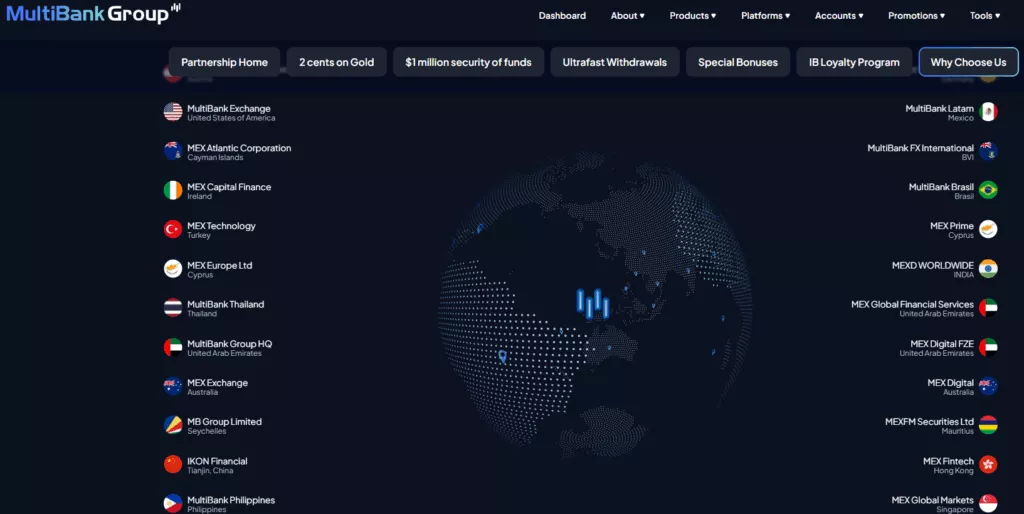Click the MEX Global Financial Services entry

coord(912,308)
